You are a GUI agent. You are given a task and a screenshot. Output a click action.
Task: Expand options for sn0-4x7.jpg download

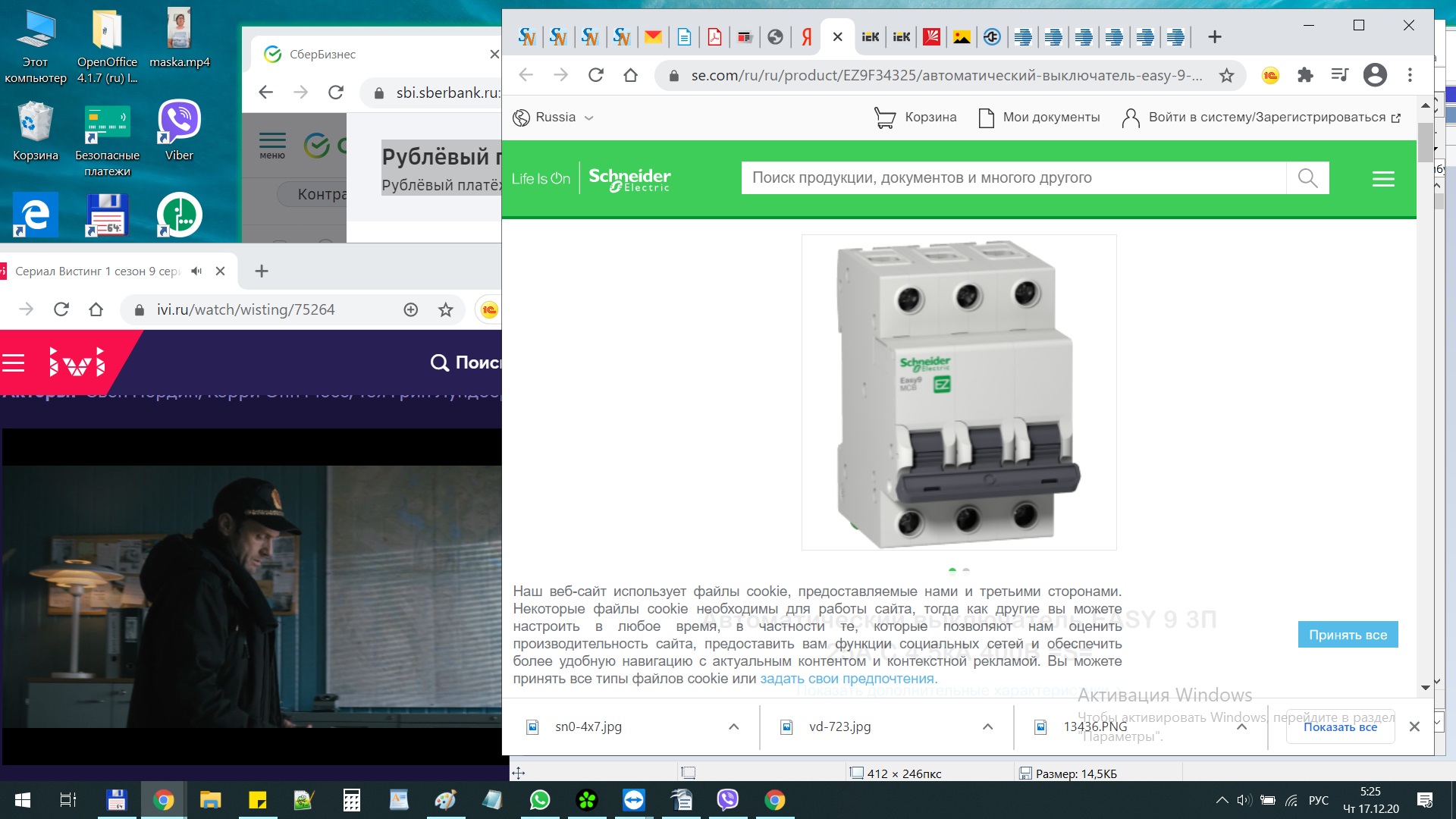click(x=733, y=726)
